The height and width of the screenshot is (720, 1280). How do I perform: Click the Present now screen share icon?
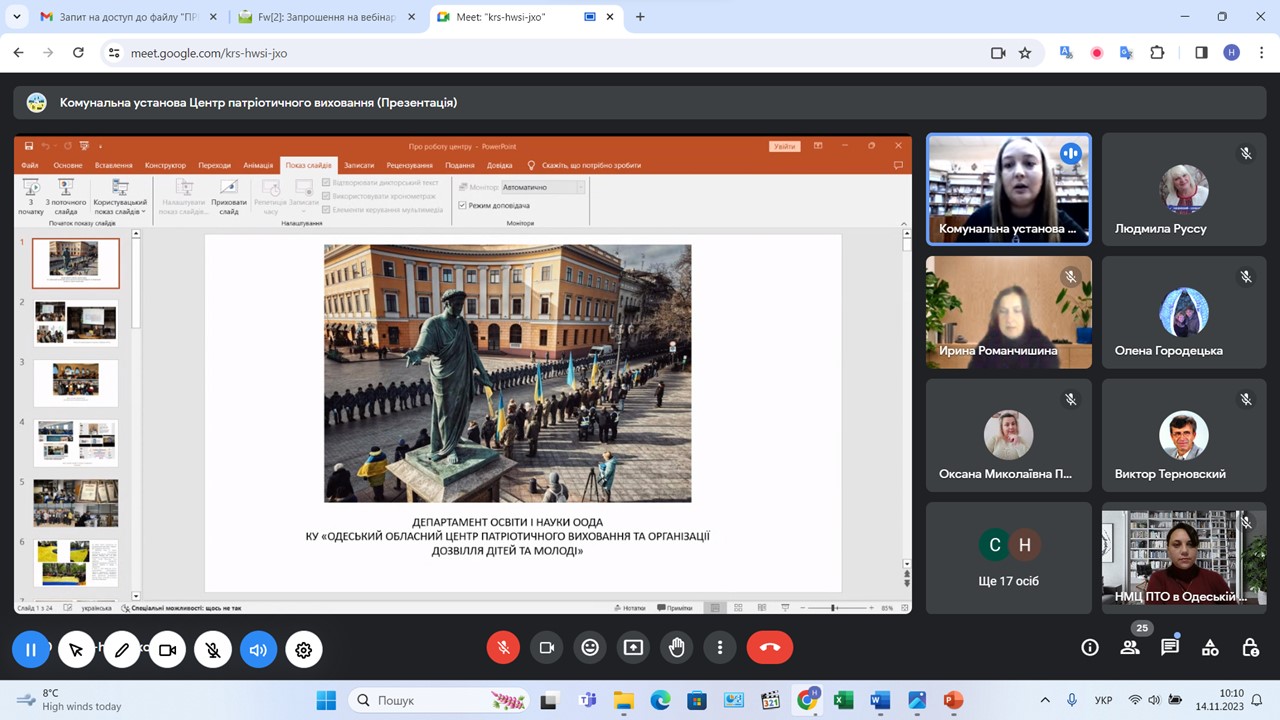coord(633,648)
